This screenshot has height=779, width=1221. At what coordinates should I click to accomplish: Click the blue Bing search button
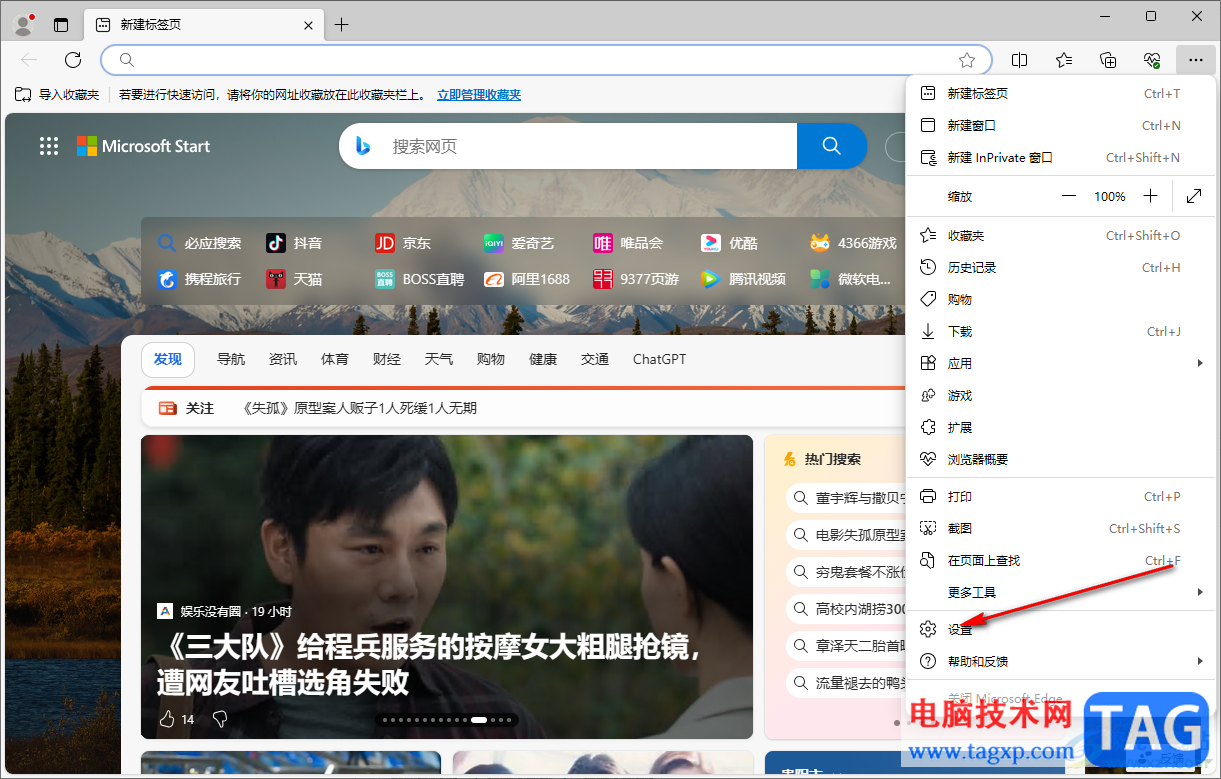click(x=831, y=146)
